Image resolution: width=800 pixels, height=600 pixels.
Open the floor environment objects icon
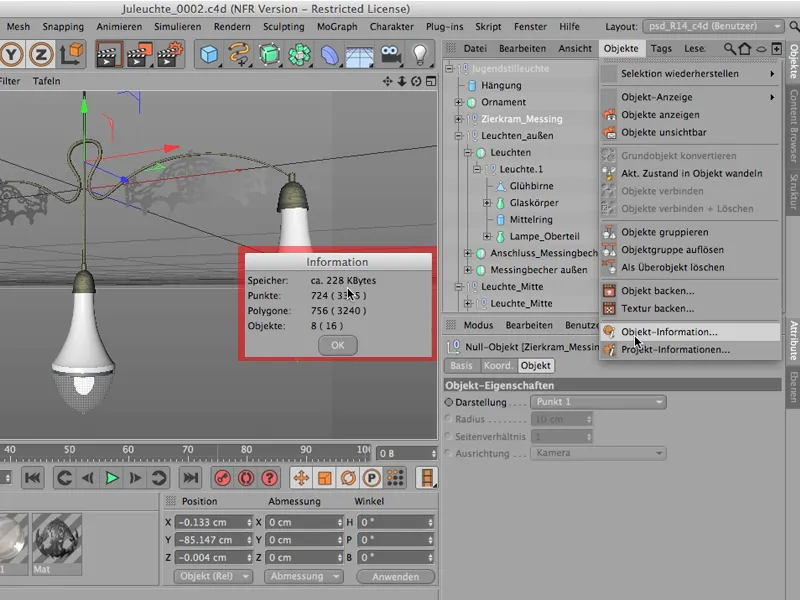[359, 55]
